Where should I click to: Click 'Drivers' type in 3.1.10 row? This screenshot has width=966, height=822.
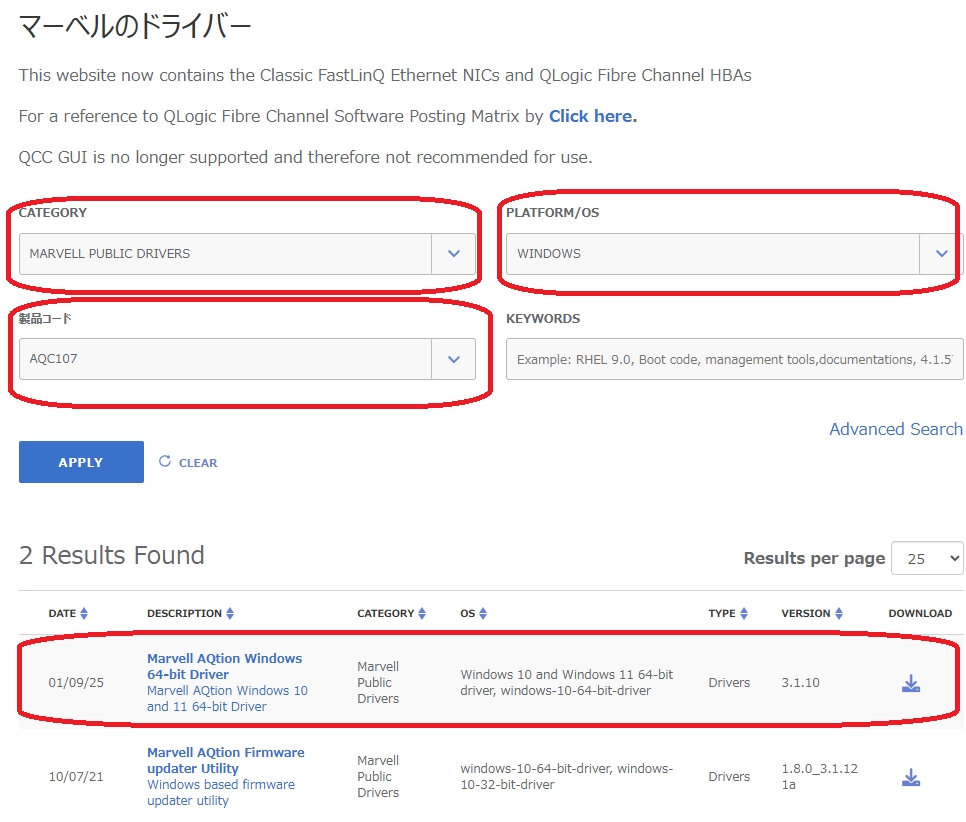tap(729, 683)
